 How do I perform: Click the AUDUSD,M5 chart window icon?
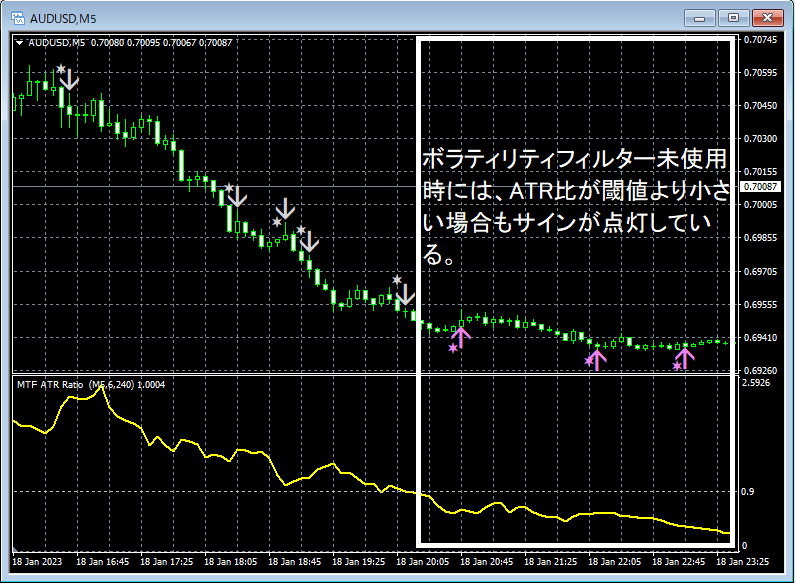18,18
